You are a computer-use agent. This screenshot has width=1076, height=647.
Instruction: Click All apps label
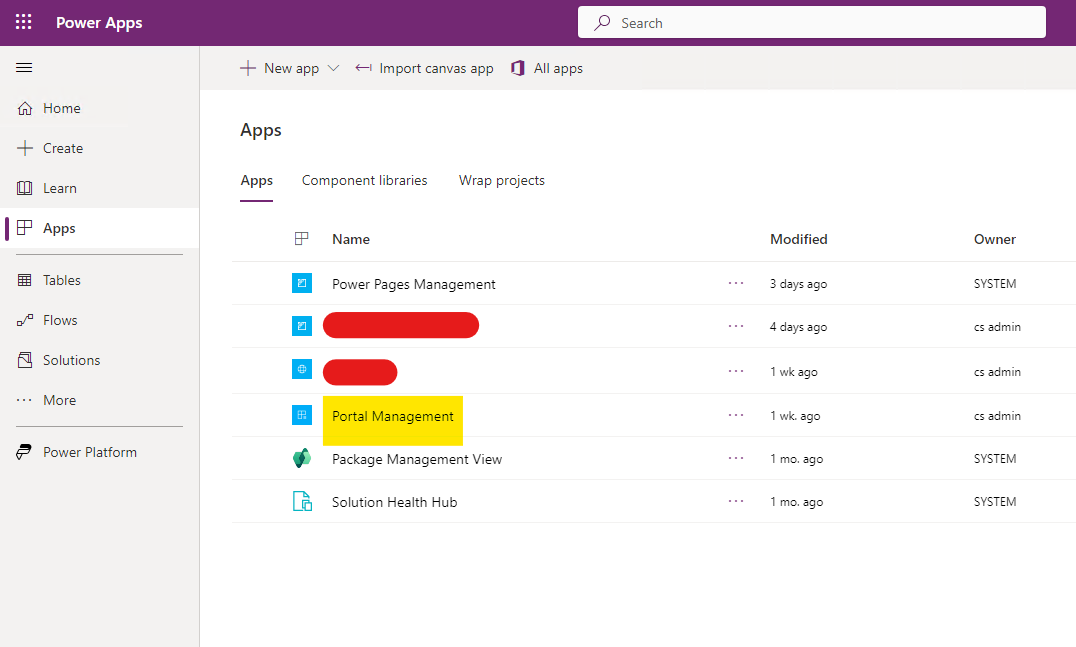(x=559, y=69)
